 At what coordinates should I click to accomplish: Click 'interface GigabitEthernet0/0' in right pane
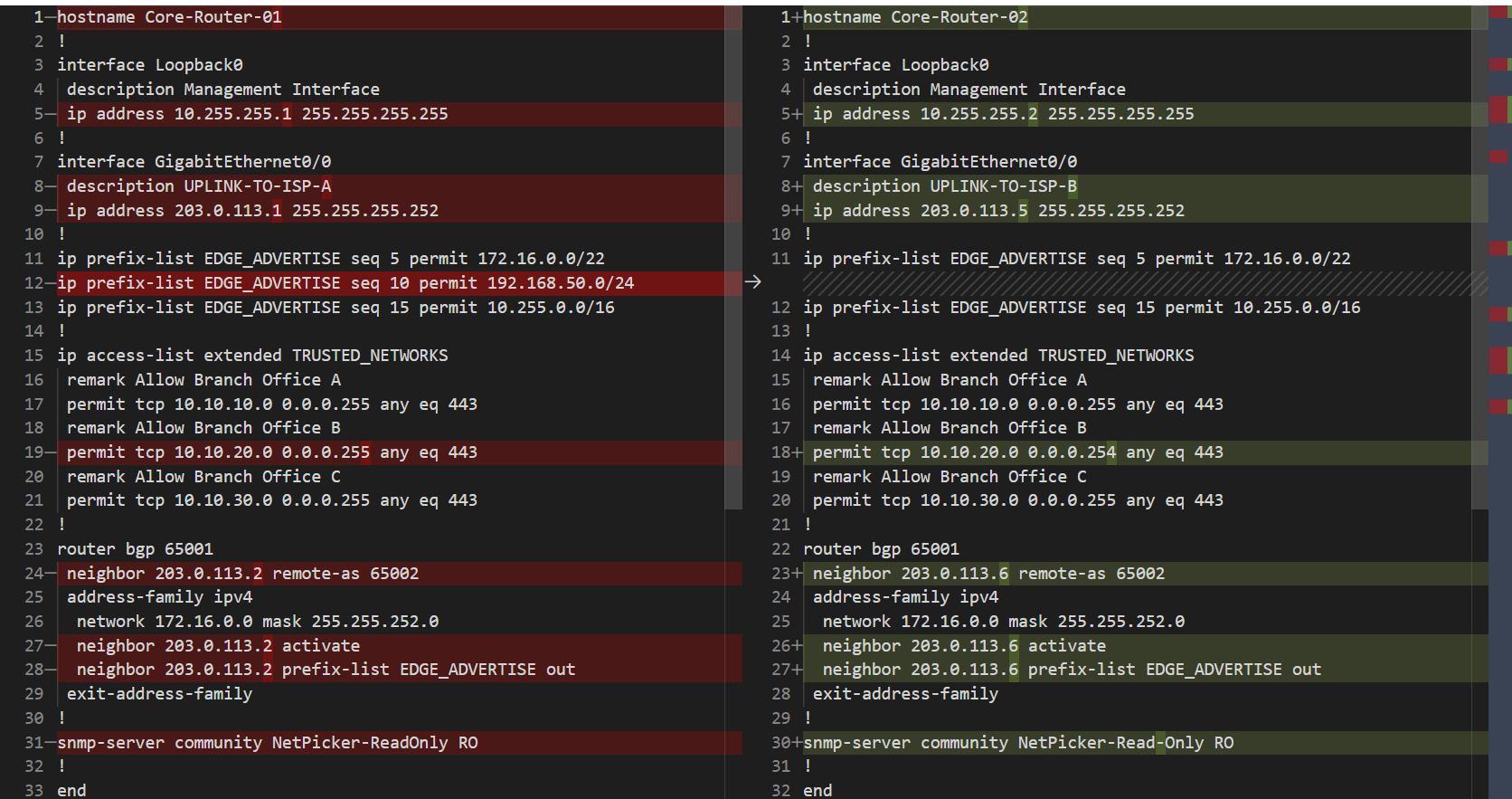coord(940,162)
